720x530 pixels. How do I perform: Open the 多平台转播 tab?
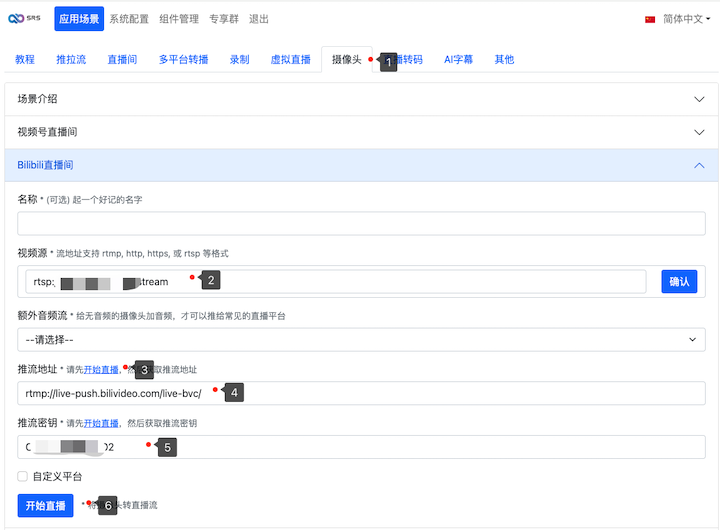[183, 60]
